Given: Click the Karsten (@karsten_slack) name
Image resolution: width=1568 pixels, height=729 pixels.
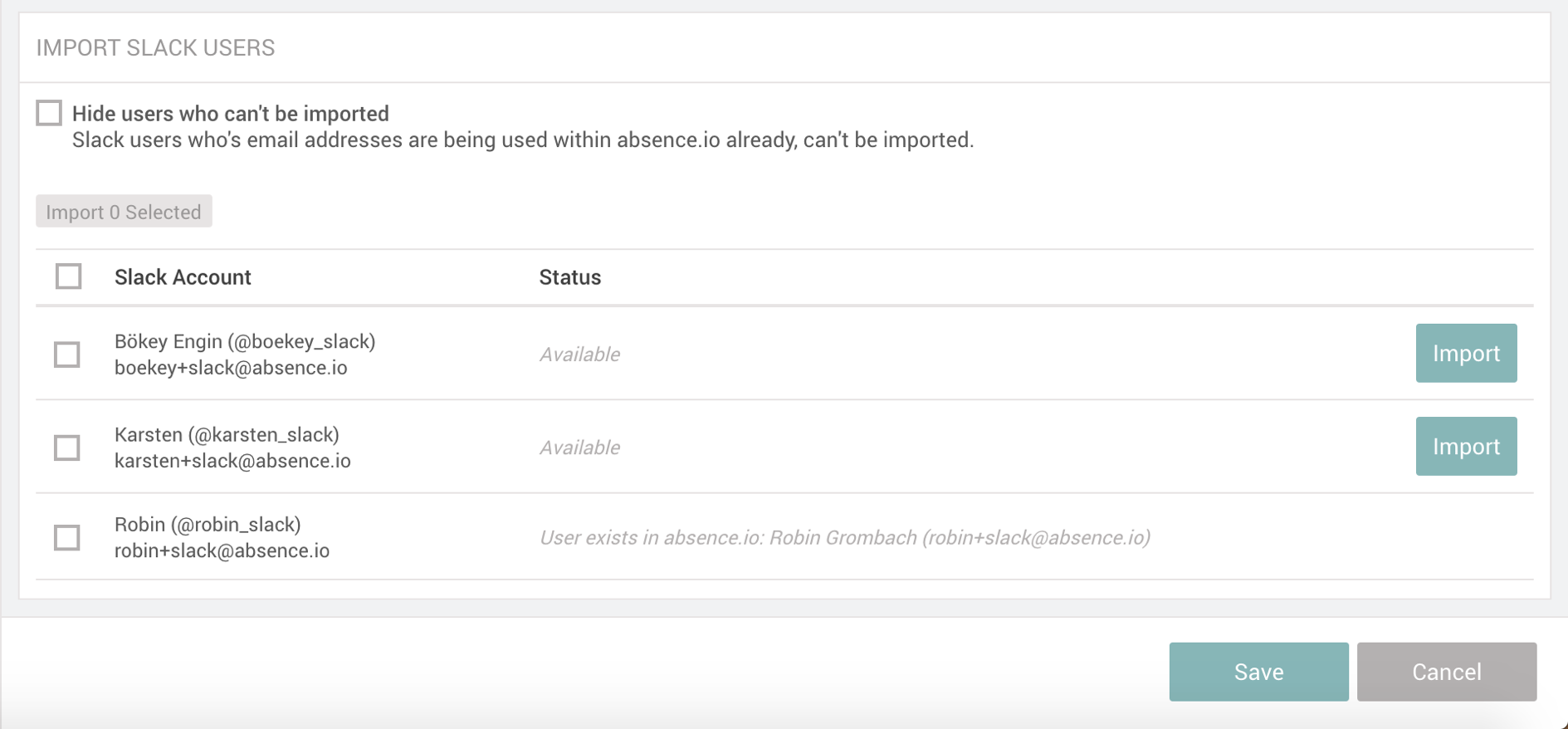Looking at the screenshot, I should (227, 434).
